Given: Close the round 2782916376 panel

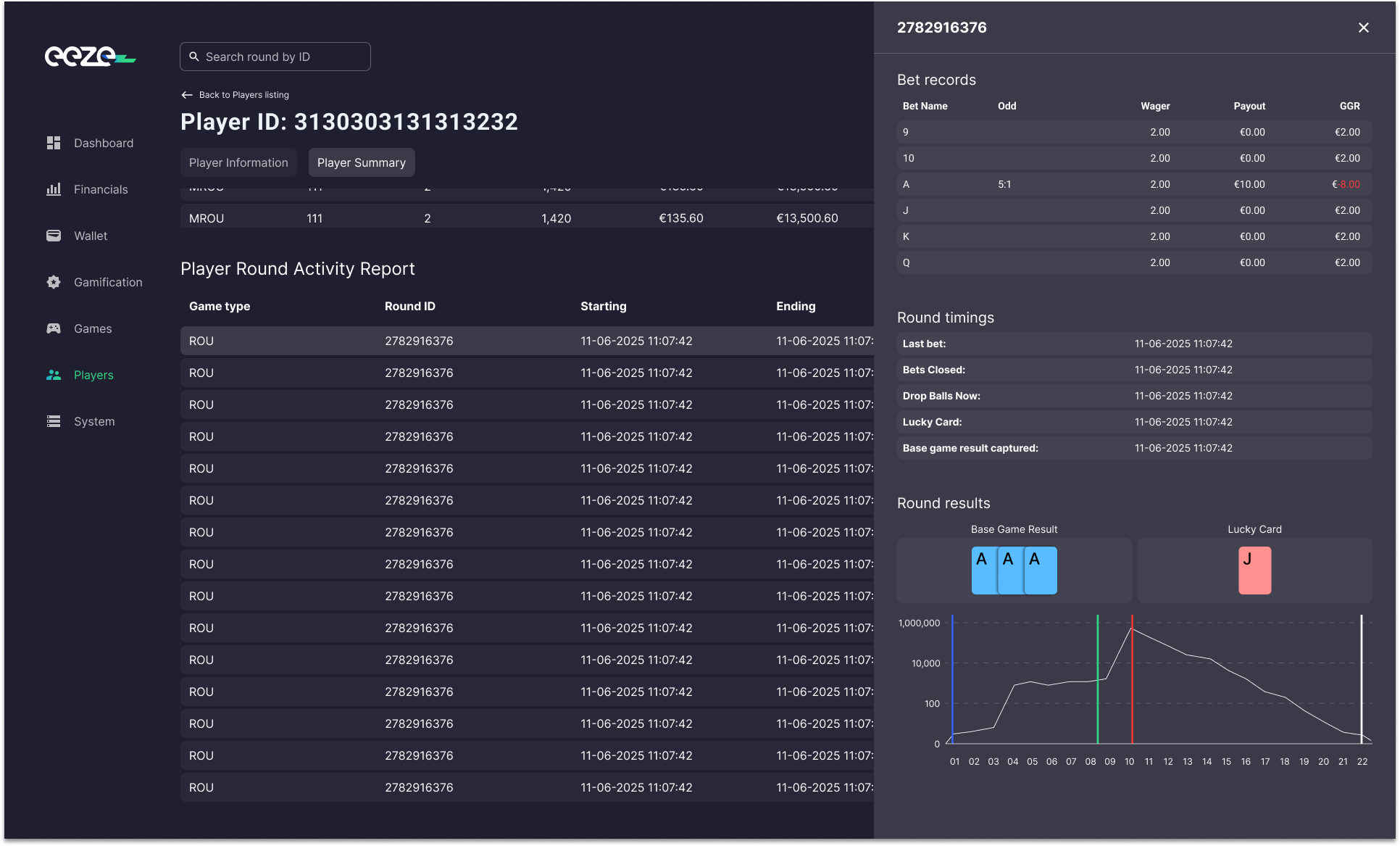Looking at the screenshot, I should [x=1363, y=28].
